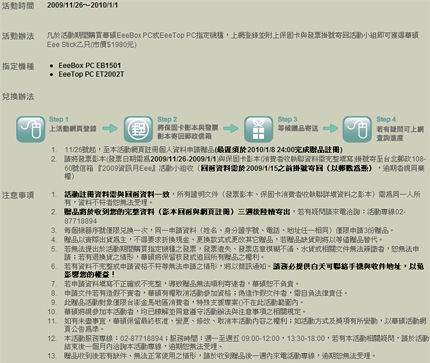Click note 13 about missing gift parts
Viewport: 430px width, 363px height.
click(220, 356)
